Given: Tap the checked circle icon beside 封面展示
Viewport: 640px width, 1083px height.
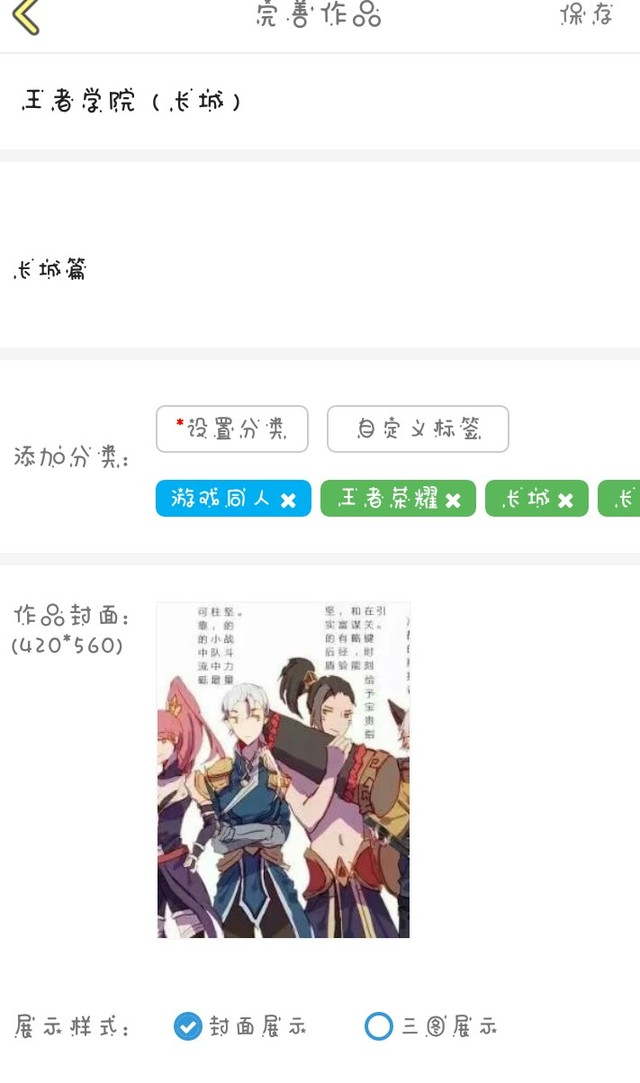Looking at the screenshot, I should point(187,1026).
